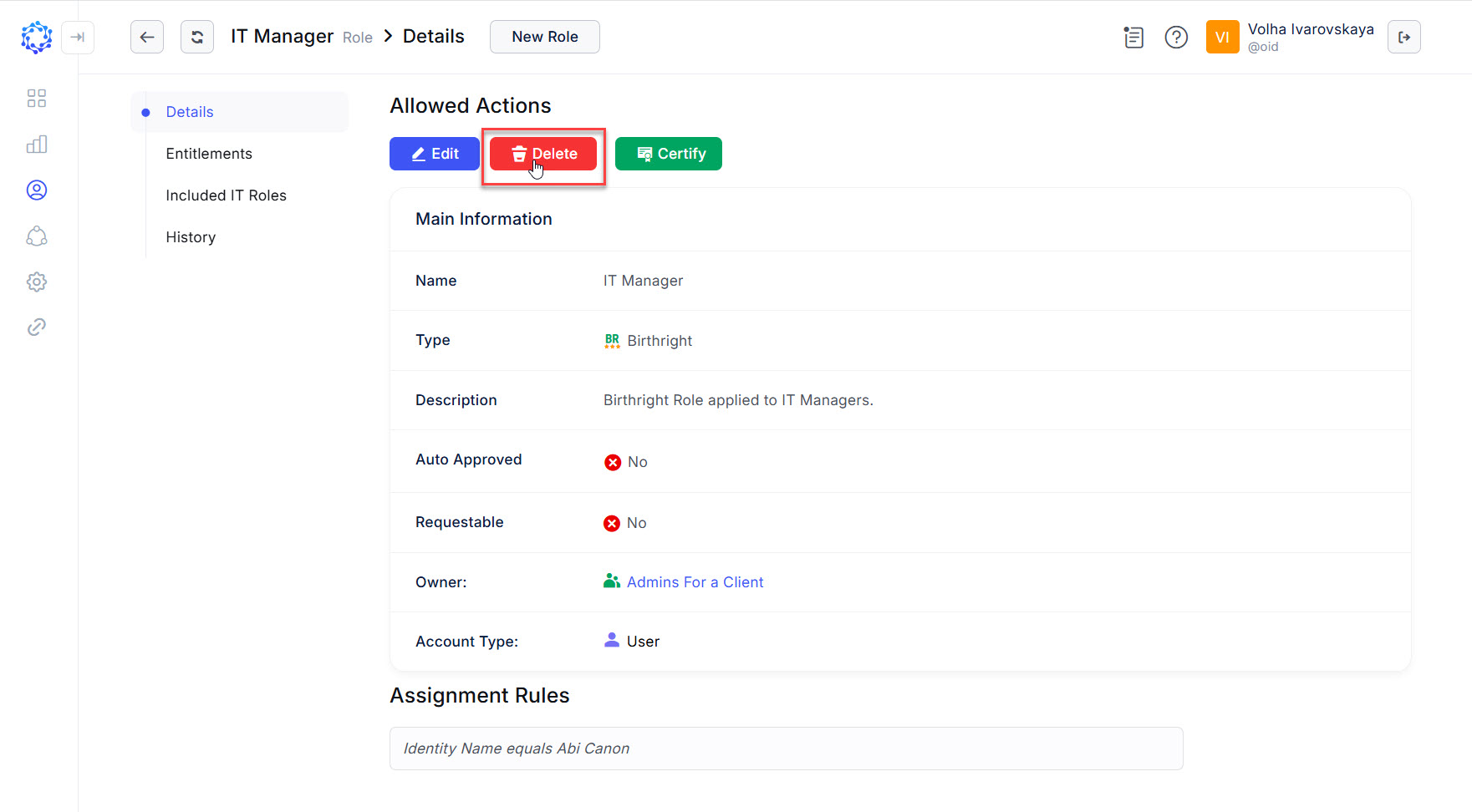Screen dimensions: 1472x812
Task: Open the dashboard grid icon in sidebar
Action: pyautogui.click(x=37, y=98)
